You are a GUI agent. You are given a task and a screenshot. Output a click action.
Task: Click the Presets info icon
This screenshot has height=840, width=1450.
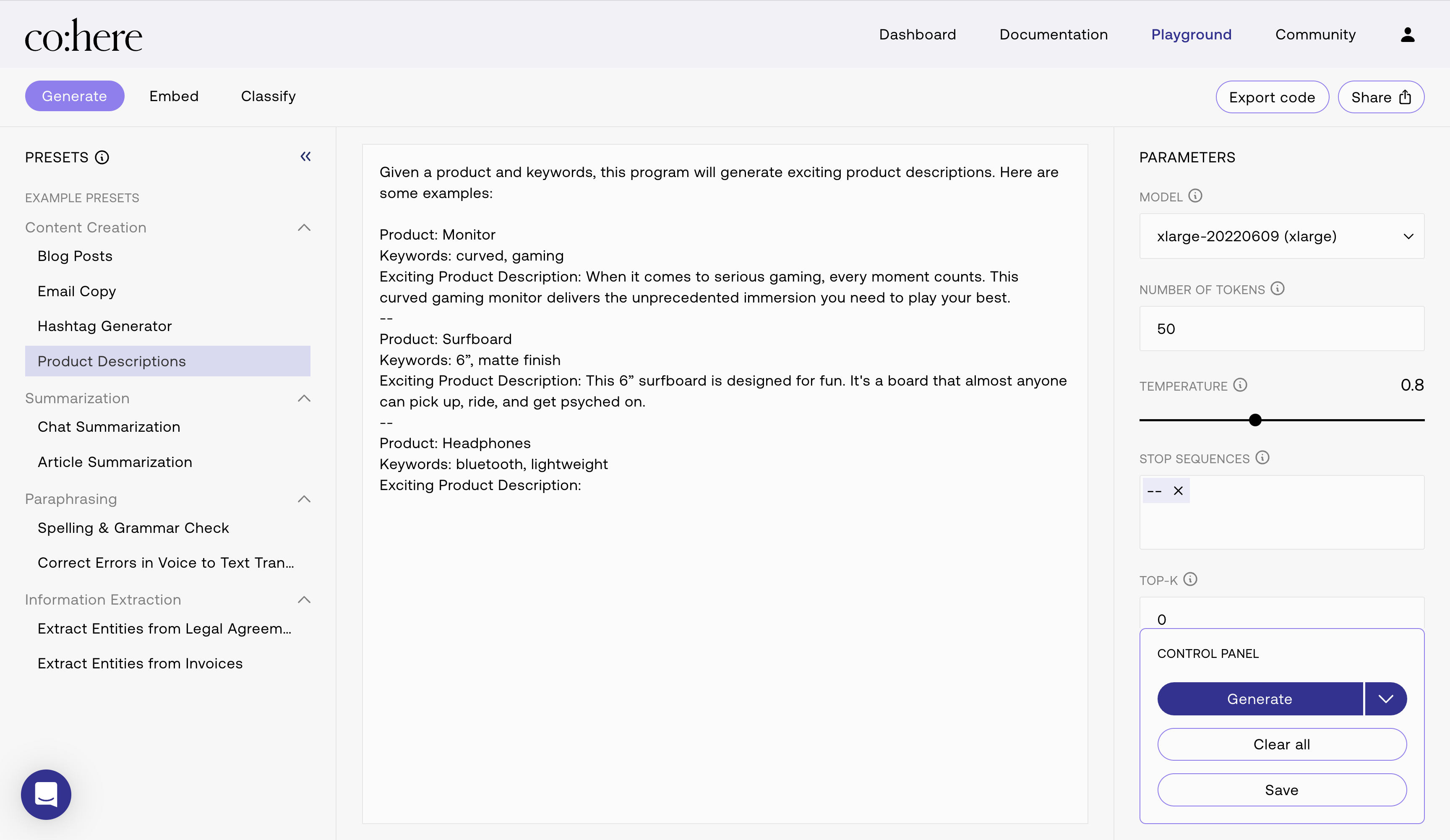point(102,158)
